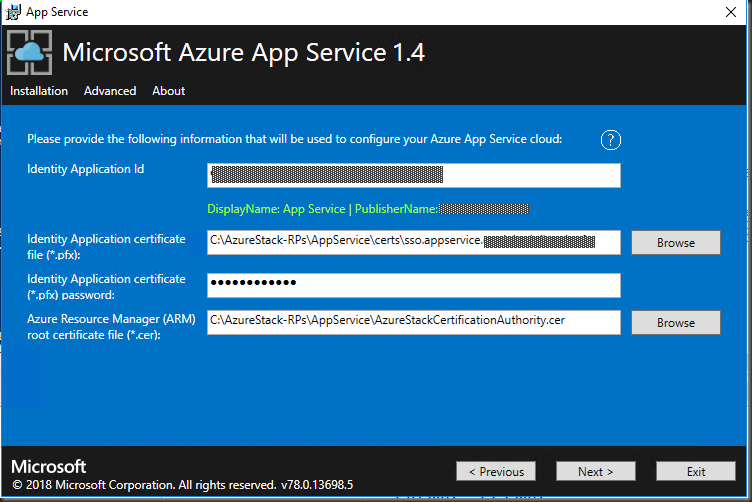The width and height of the screenshot is (752, 502).
Task: Browse for the Identity Application .pfx file
Action: (676, 242)
